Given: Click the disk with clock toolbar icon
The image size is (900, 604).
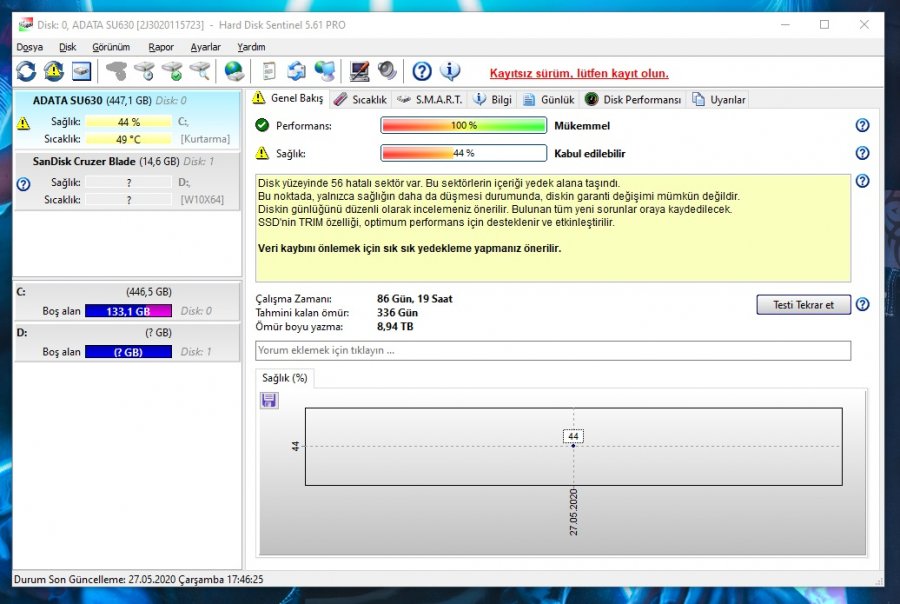Looking at the screenshot, I should point(145,71).
